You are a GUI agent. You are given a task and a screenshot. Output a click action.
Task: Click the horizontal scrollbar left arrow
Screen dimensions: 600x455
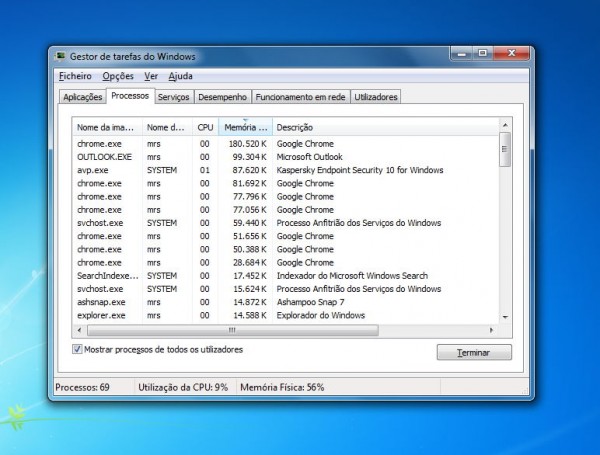pos(79,330)
